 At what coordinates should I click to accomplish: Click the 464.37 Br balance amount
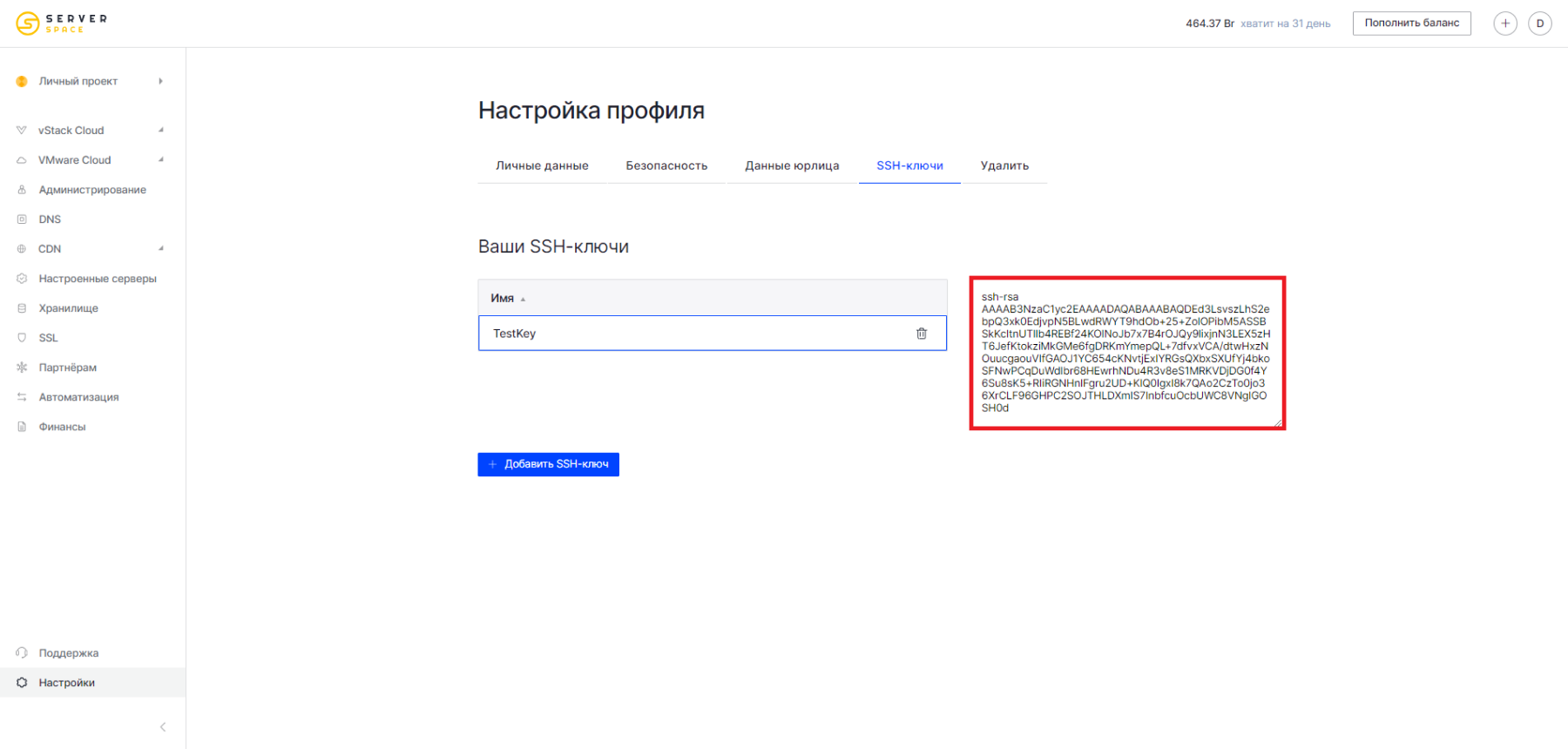pos(1209,24)
